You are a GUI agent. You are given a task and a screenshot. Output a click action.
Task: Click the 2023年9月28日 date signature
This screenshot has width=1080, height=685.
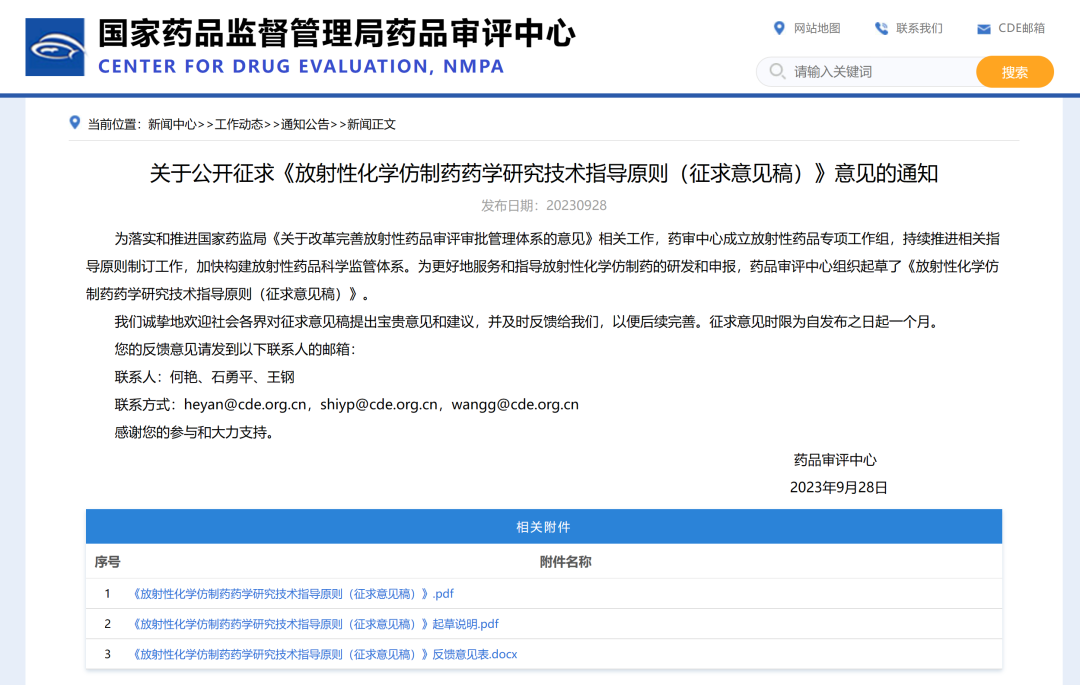tap(838, 487)
